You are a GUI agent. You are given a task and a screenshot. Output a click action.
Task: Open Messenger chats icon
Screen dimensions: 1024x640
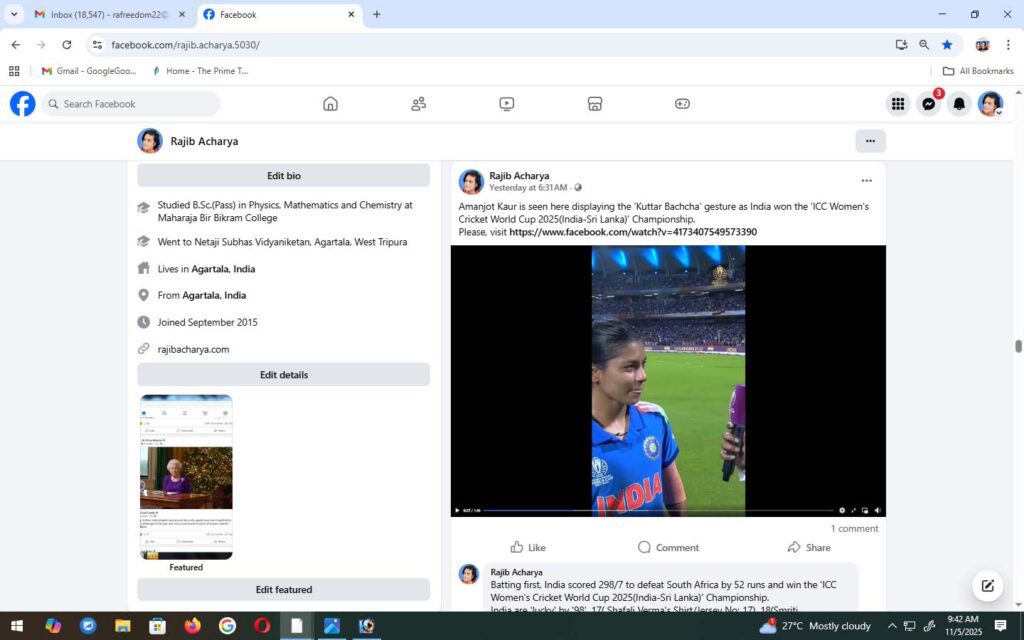[929, 104]
